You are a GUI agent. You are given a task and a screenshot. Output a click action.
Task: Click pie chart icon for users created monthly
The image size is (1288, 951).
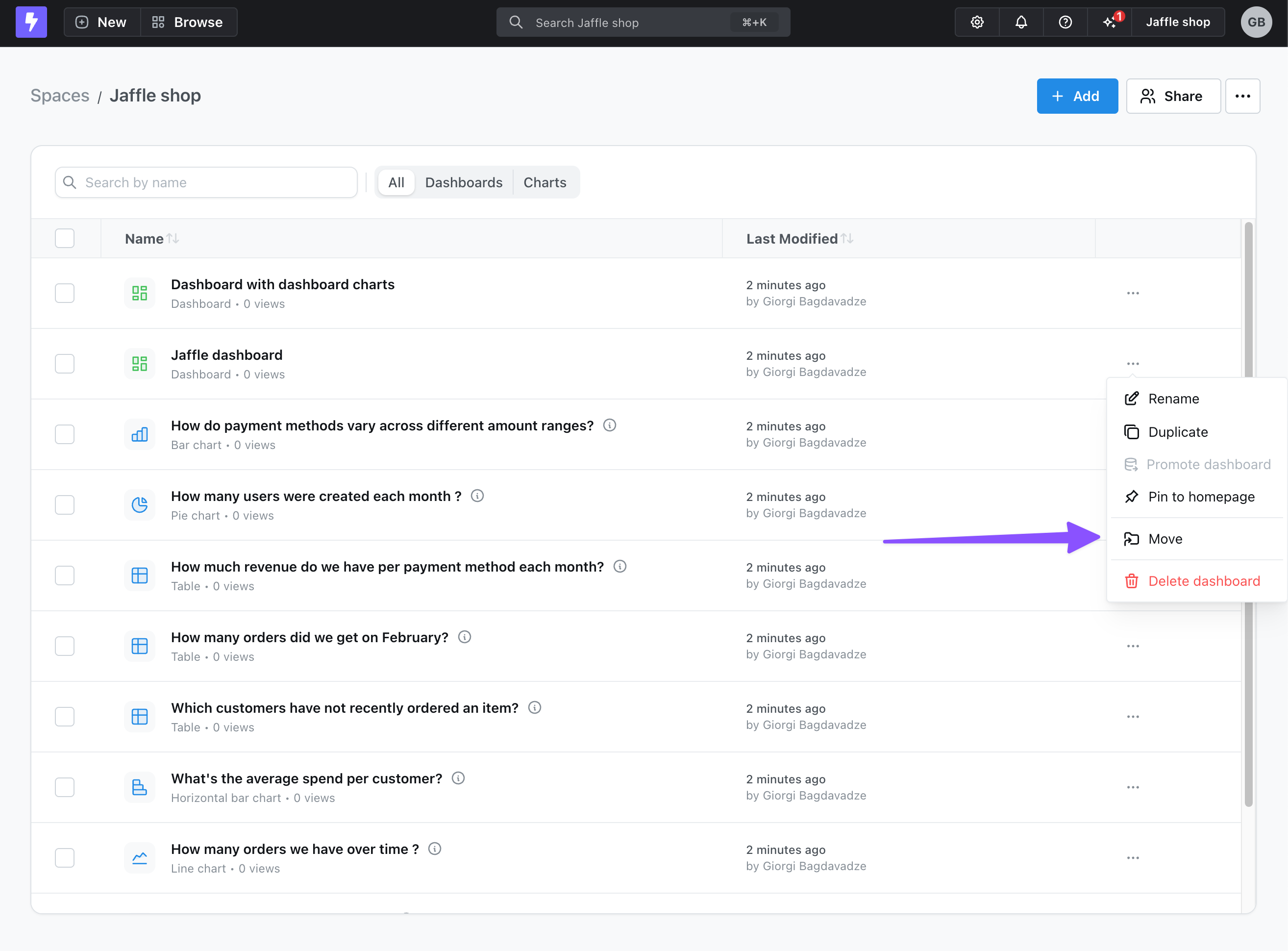coord(139,505)
